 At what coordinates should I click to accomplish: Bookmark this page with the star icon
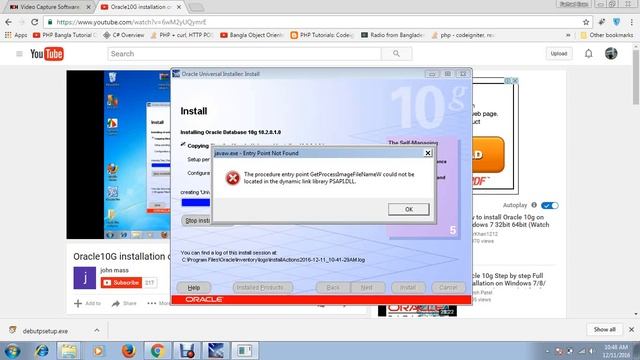tap(586, 22)
